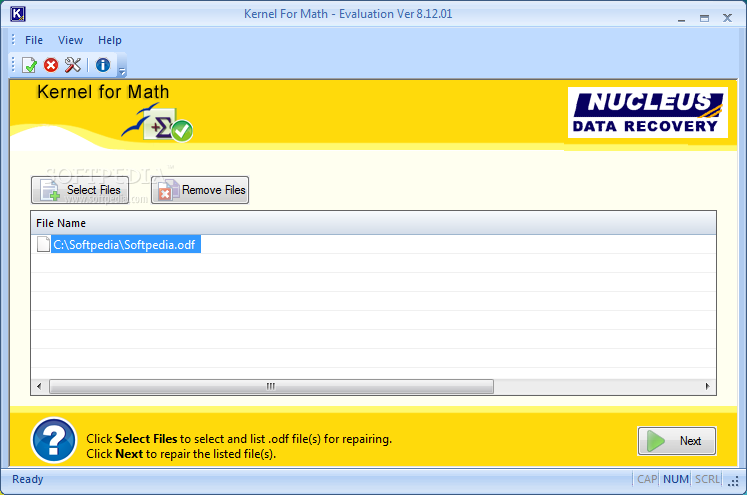
Task: Expand the toolbar options dropdown arrow
Action: click(x=122, y=71)
